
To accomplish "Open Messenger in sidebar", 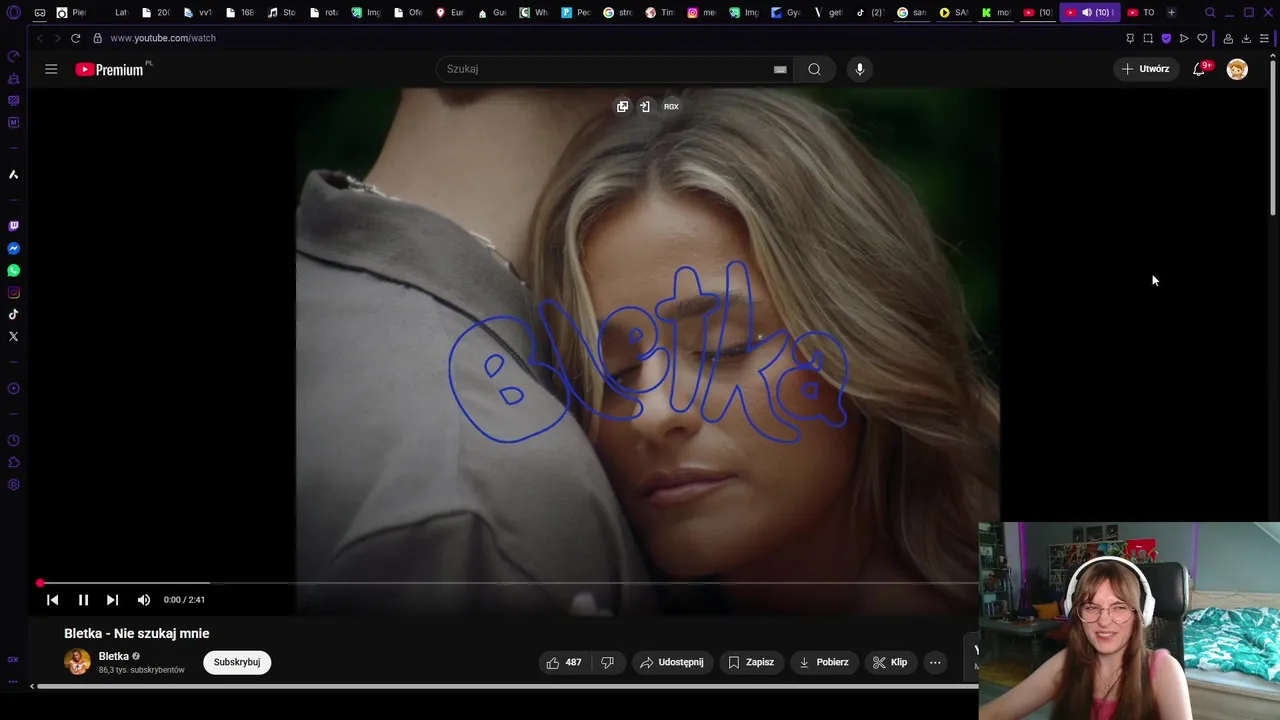I will [x=13, y=248].
